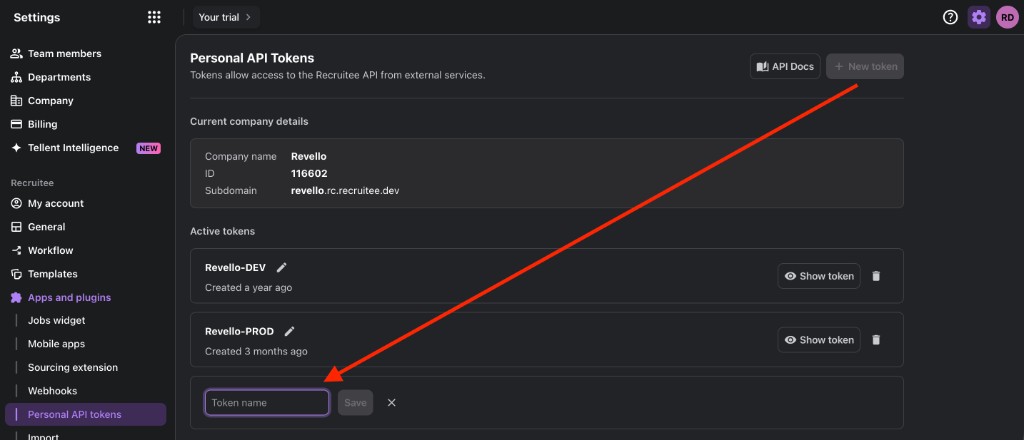Expand the Your trial breadcrumb
This screenshot has height=440, width=1024.
[226, 18]
